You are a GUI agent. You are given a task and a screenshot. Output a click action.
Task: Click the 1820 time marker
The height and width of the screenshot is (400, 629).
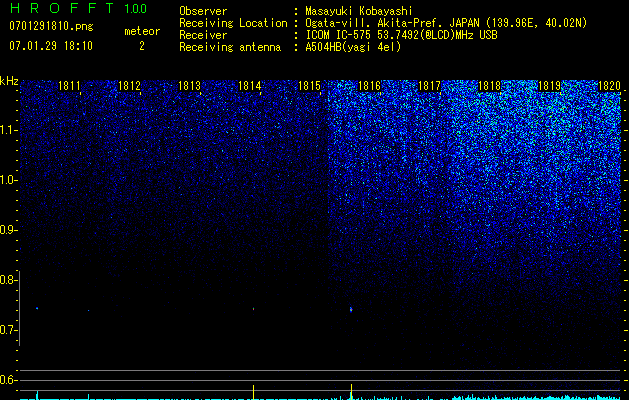coord(609,86)
